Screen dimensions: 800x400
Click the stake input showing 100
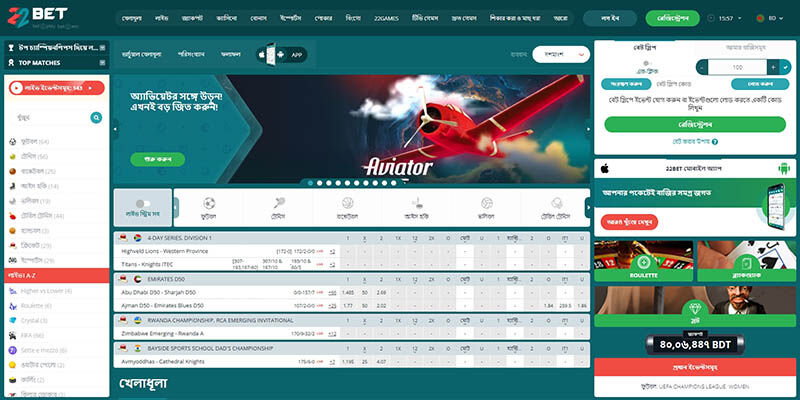pyautogui.click(x=737, y=67)
